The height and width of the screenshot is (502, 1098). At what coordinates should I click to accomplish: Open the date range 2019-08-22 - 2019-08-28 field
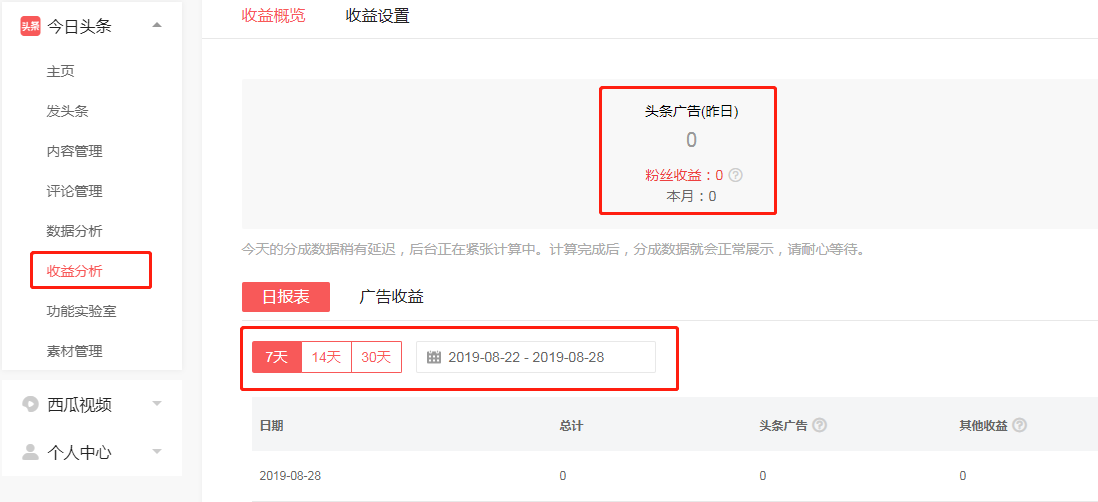pos(535,357)
